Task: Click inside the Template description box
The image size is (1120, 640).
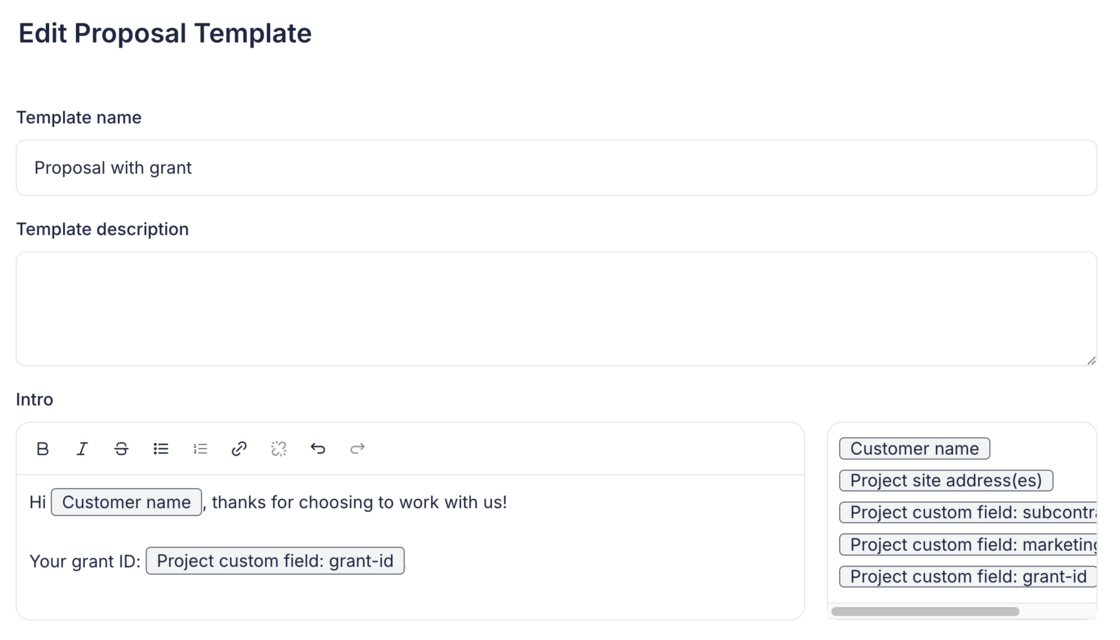Action: [x=556, y=305]
